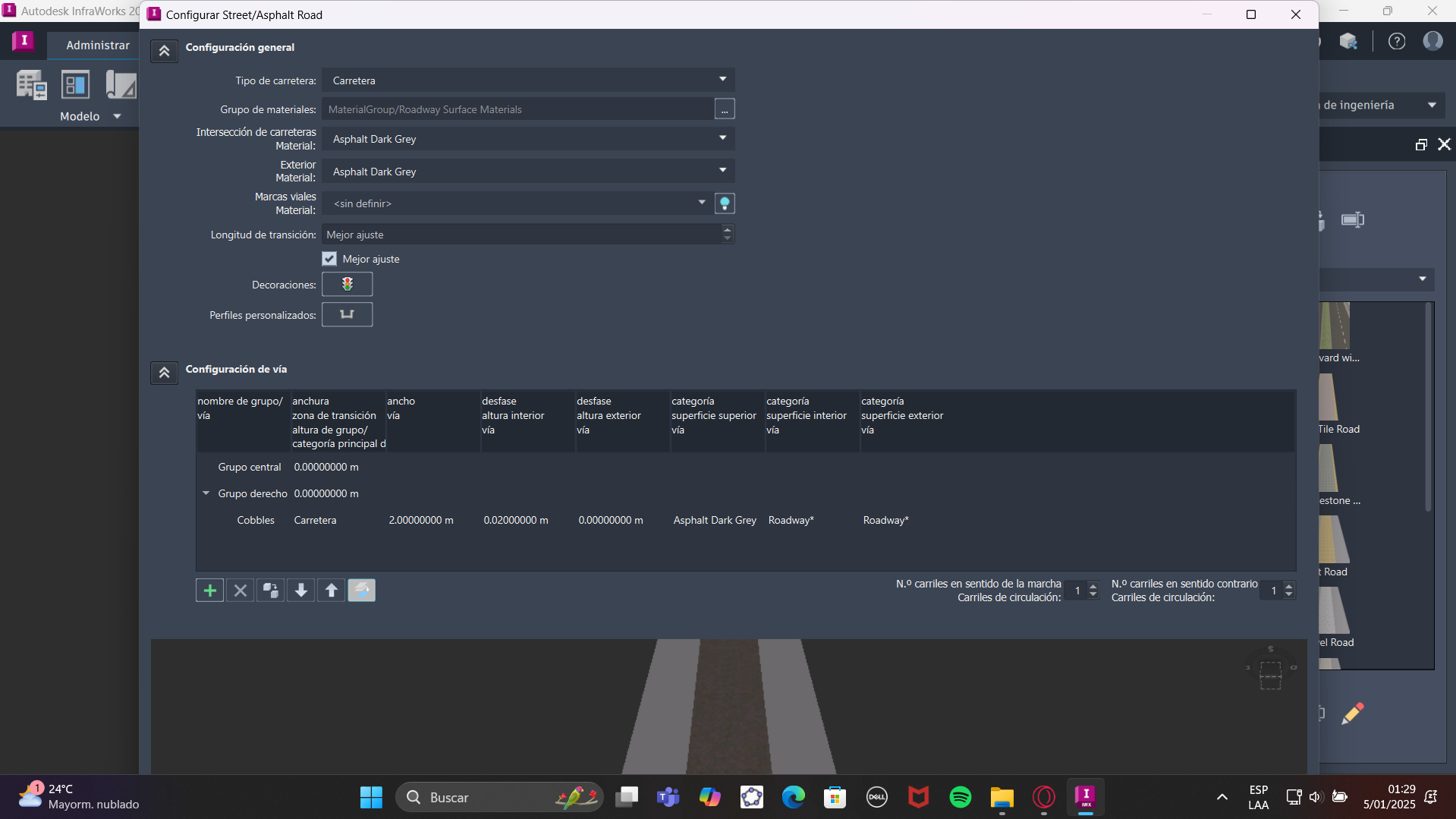Collapse the Configuración general section
1456x819 pixels.
point(164,51)
